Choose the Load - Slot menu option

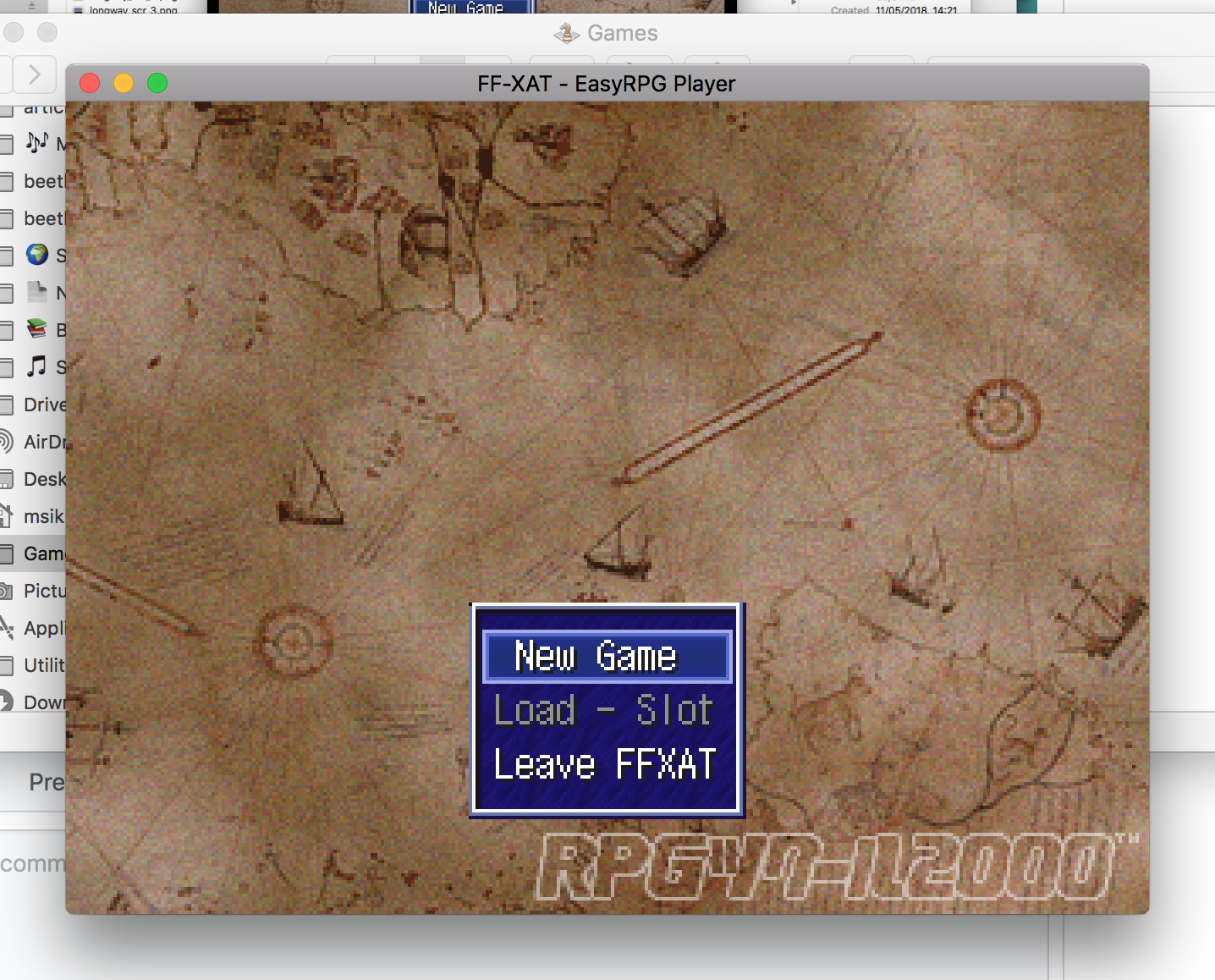(603, 710)
